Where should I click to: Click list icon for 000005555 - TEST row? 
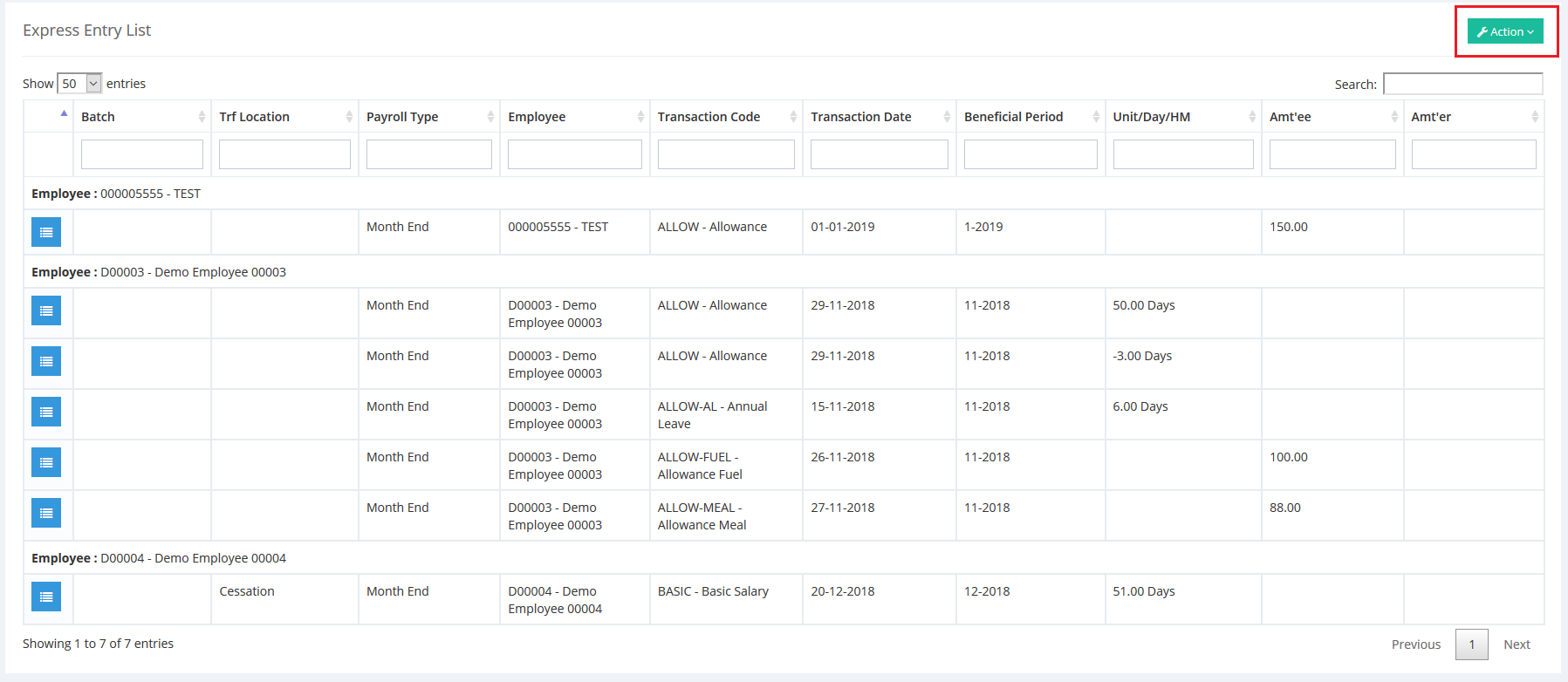click(46, 232)
